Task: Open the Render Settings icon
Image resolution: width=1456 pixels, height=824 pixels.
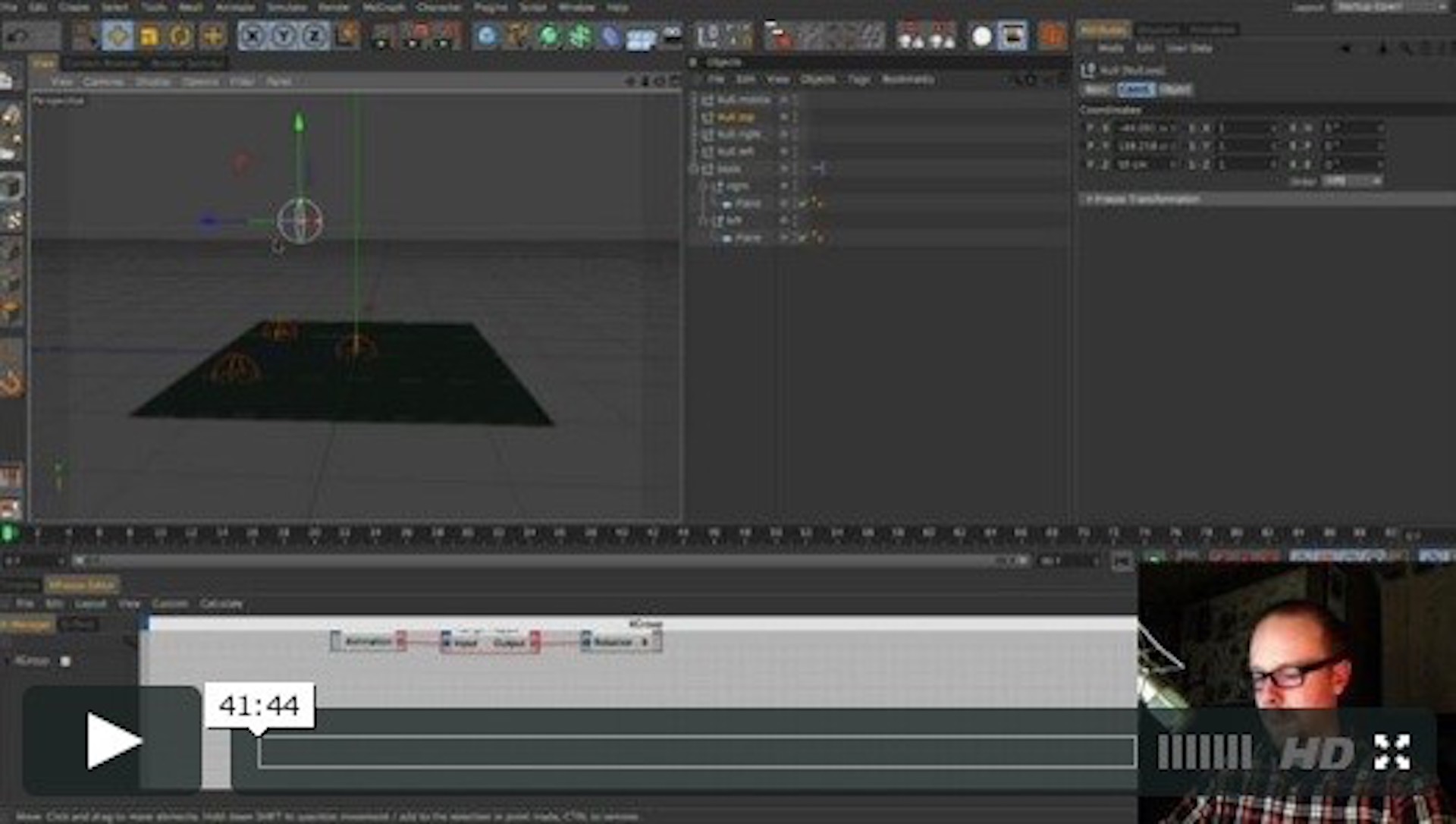Action: [x=448, y=36]
